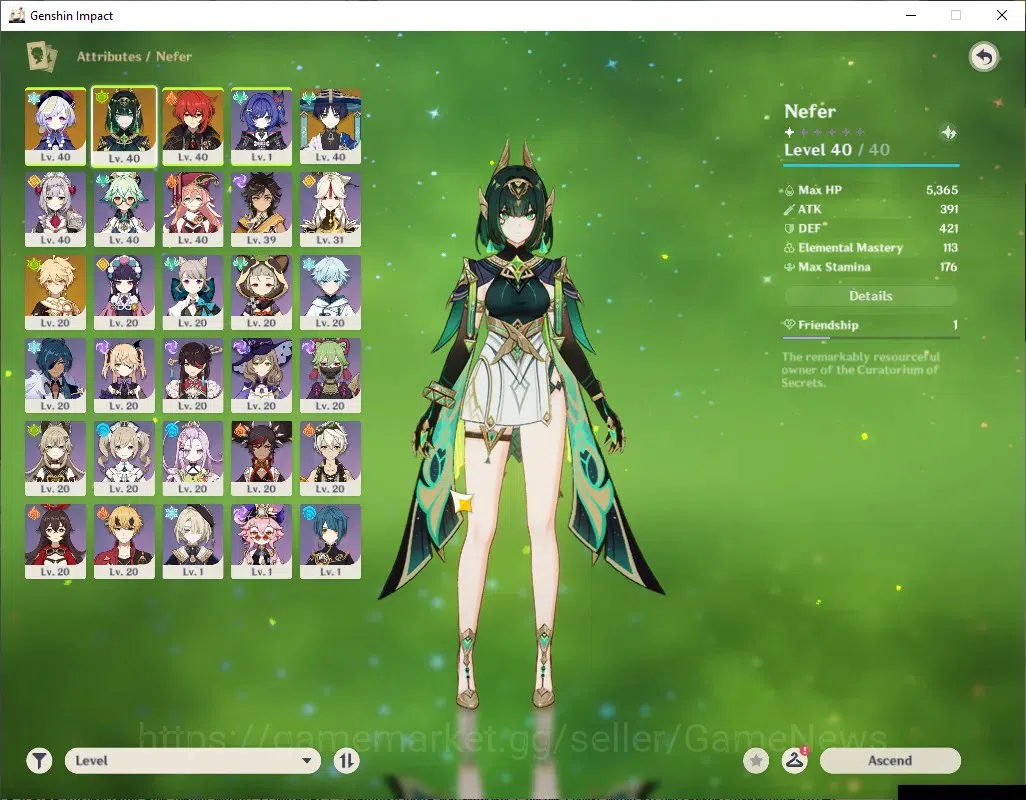Open the character filter funnel icon

tap(39, 761)
